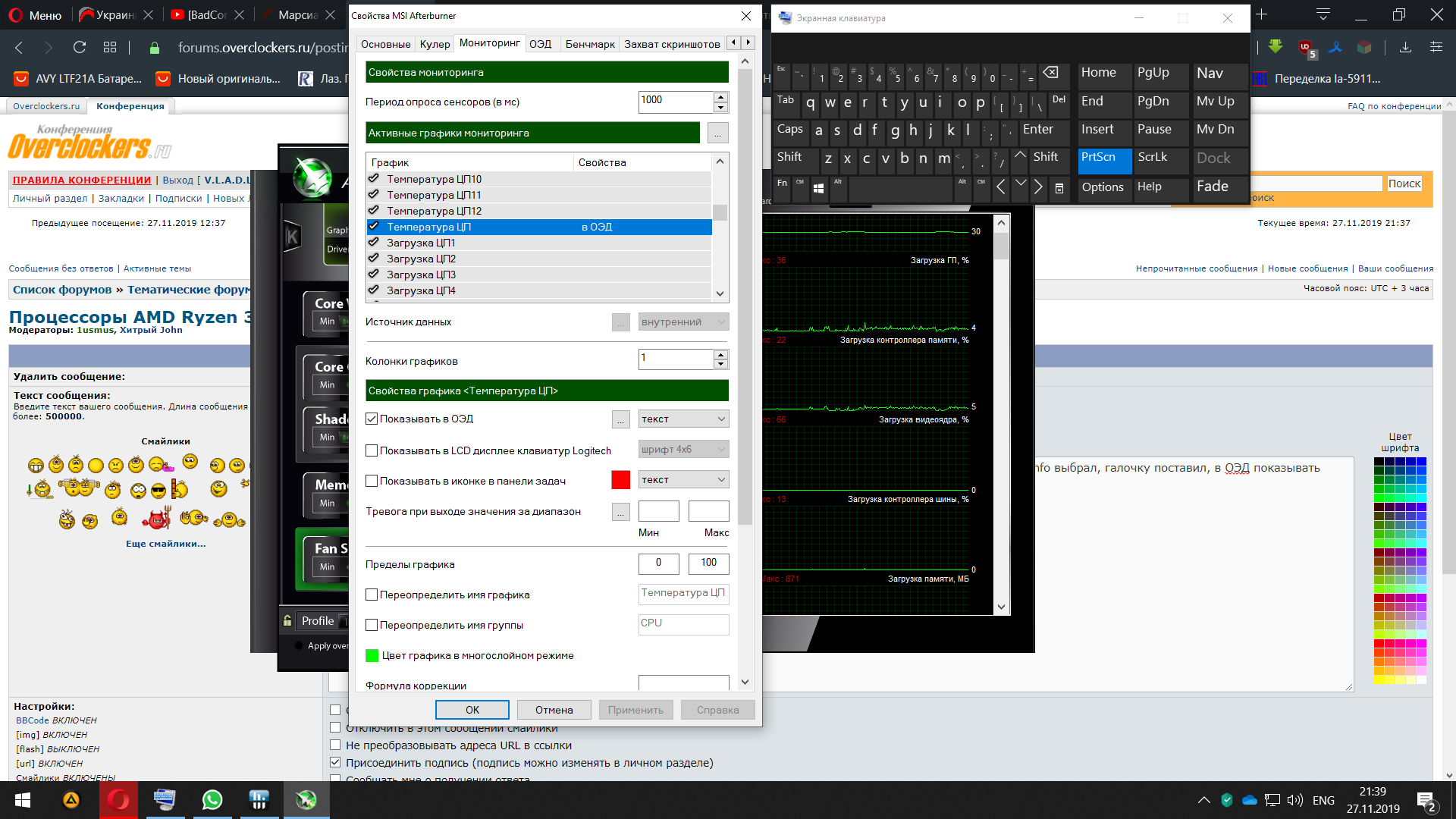
Task: Click the Backspace key on on-screen keyboard
Action: coord(1050,74)
